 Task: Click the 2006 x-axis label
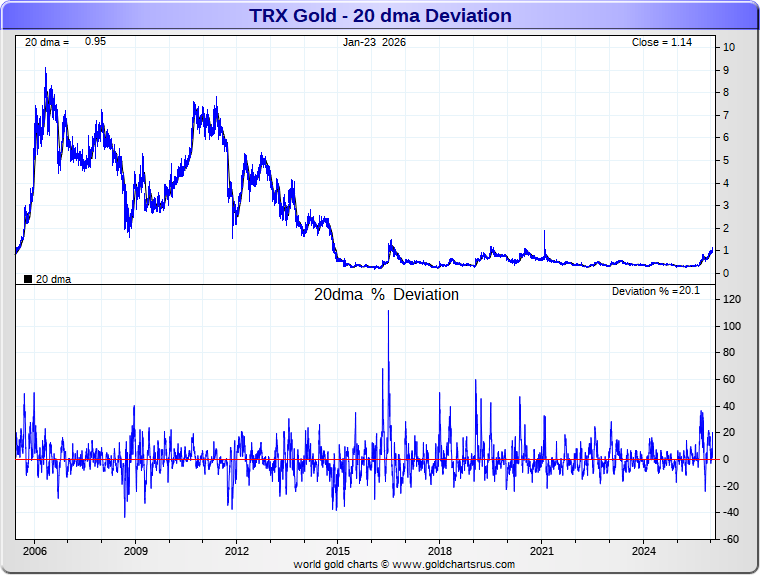(x=35, y=551)
